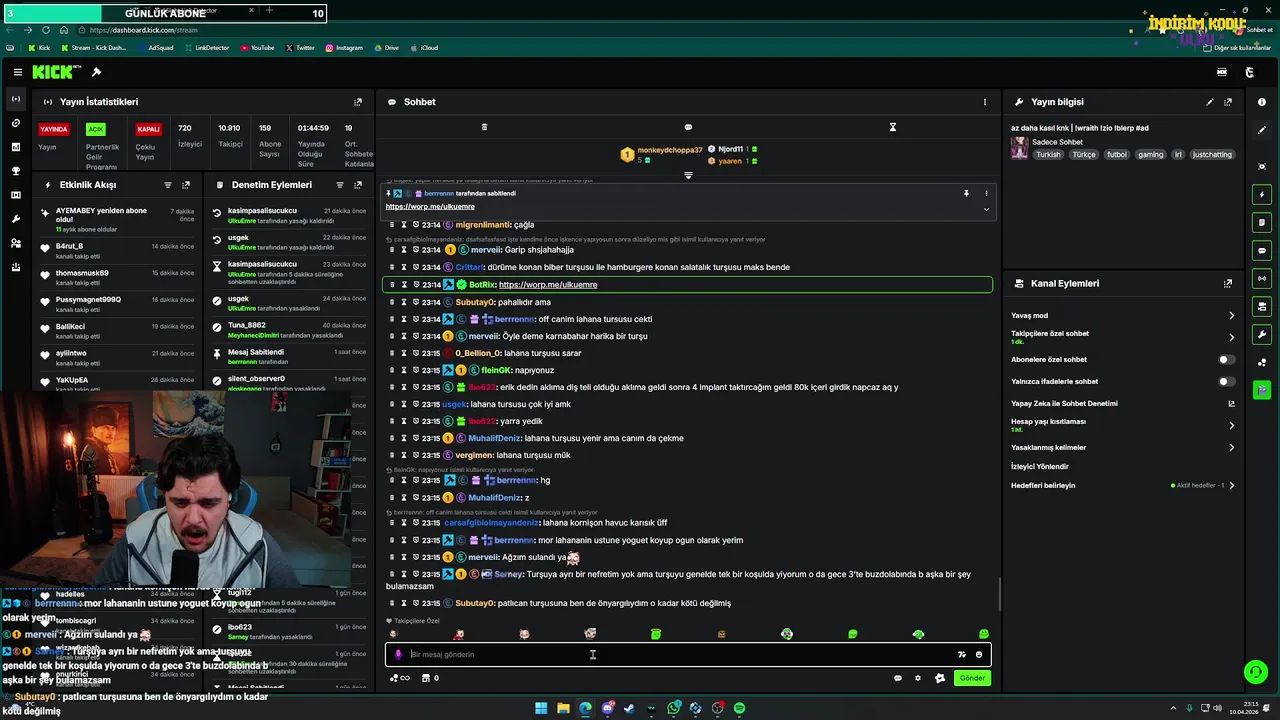This screenshot has width=1280, height=720.
Task: Expand Yasaklanmış kelimeler settings
Action: click(x=1231, y=447)
